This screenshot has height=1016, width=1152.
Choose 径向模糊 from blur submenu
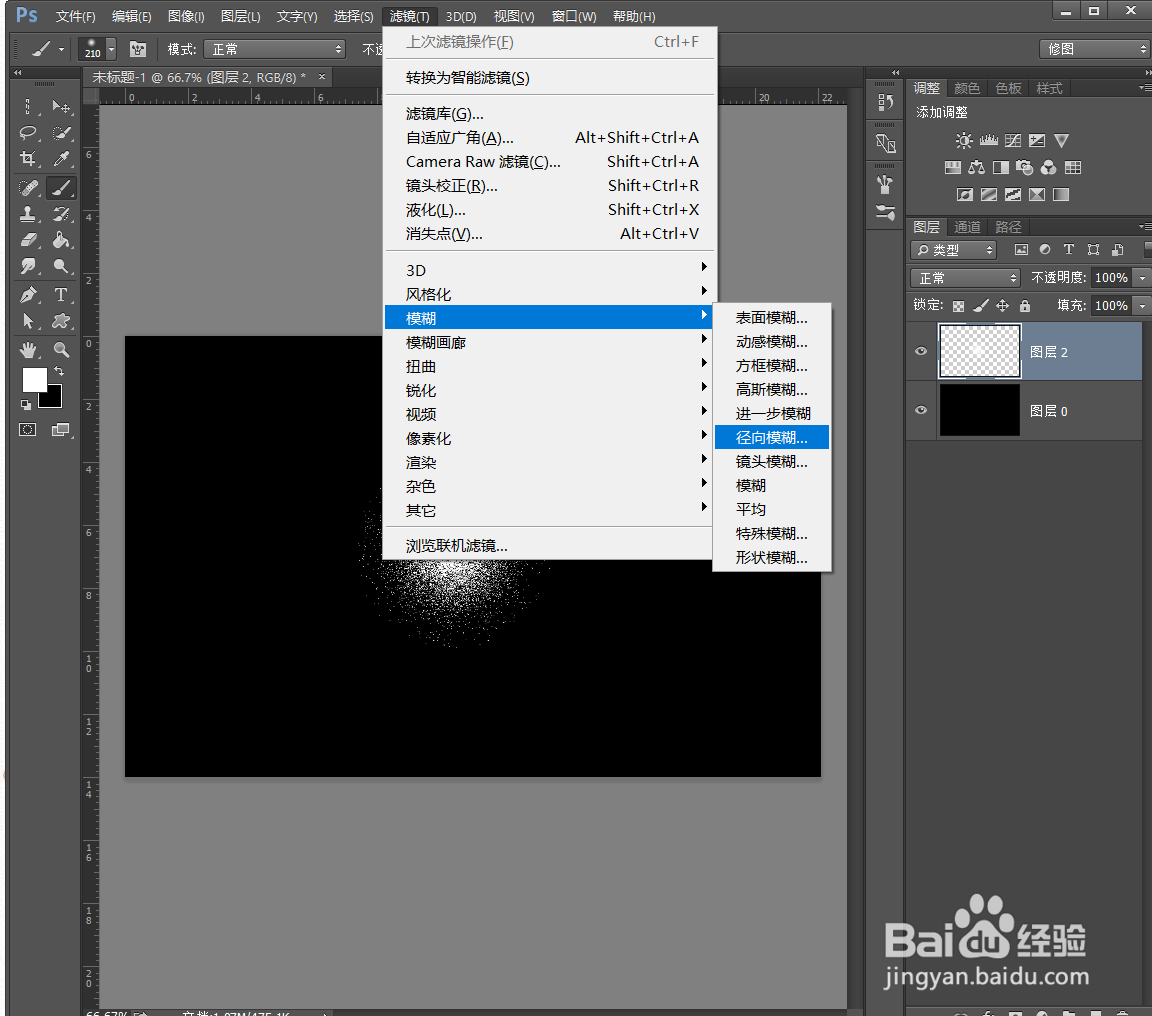(x=771, y=438)
